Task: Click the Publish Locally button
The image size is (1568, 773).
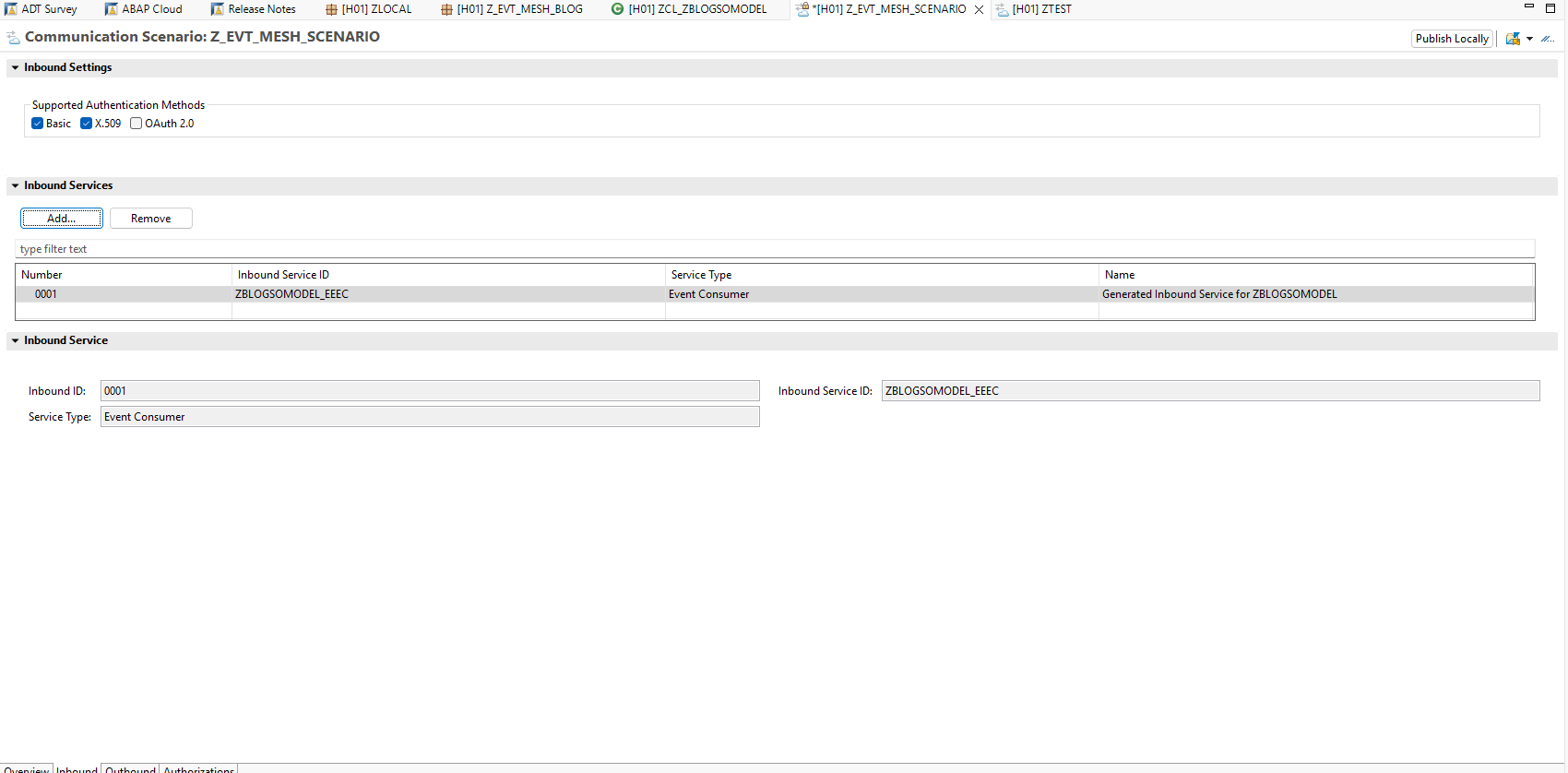Action: click(x=1452, y=39)
